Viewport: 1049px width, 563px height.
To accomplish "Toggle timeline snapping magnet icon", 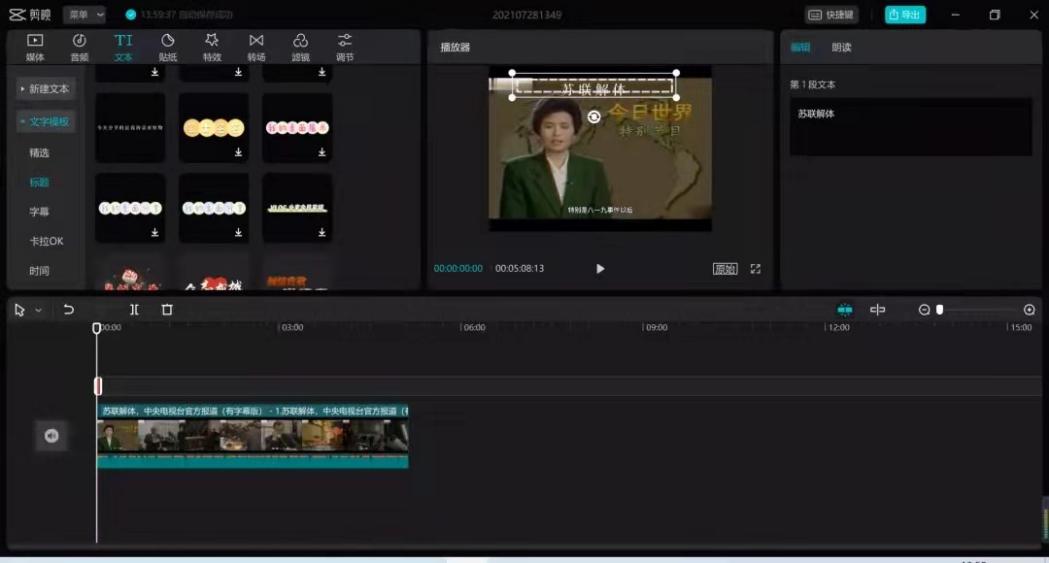I will pos(845,310).
